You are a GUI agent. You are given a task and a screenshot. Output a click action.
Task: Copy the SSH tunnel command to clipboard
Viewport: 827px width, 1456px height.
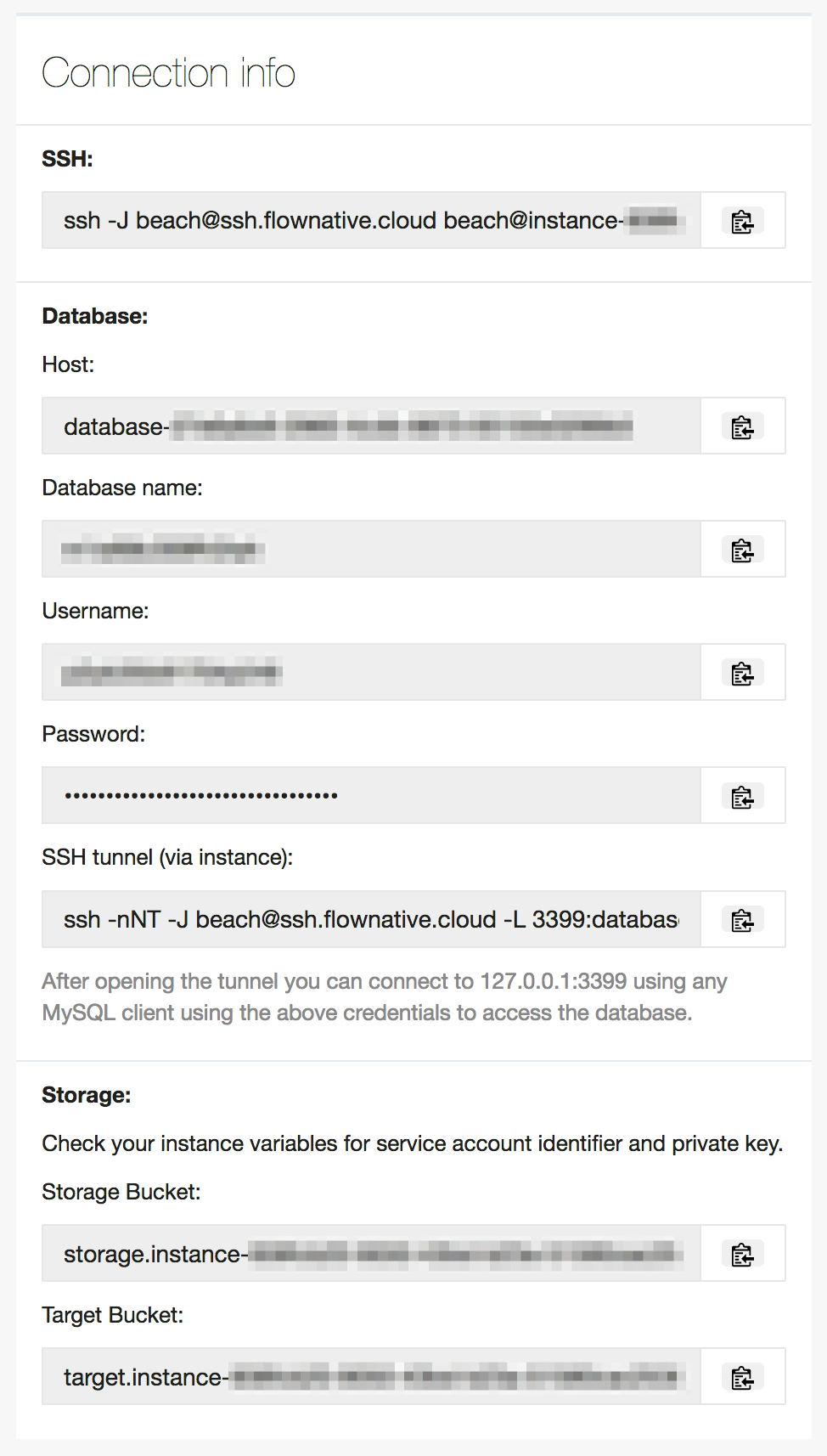(x=742, y=919)
